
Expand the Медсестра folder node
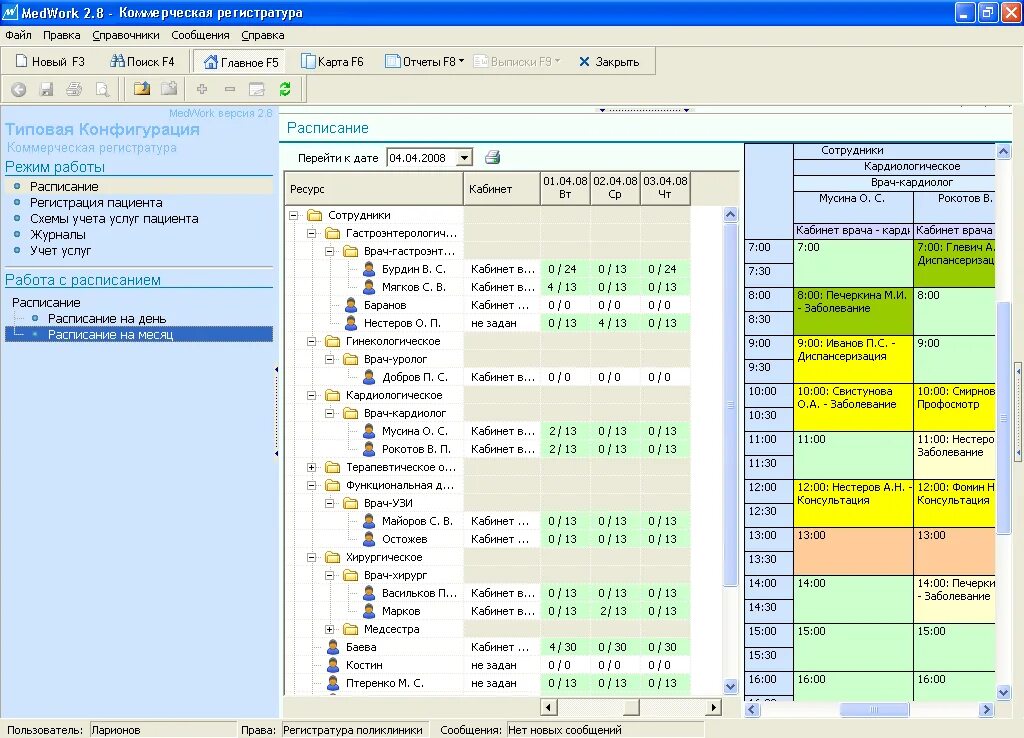point(330,629)
